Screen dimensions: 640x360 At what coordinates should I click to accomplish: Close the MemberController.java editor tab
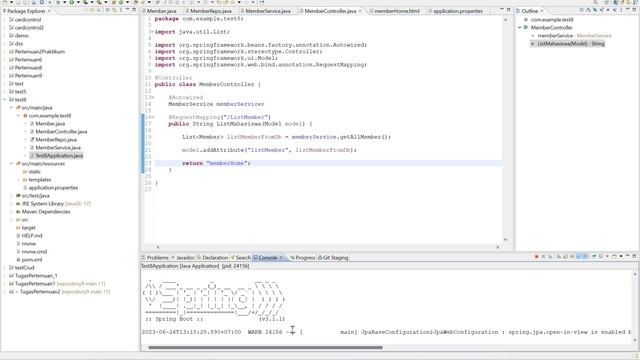(360, 11)
